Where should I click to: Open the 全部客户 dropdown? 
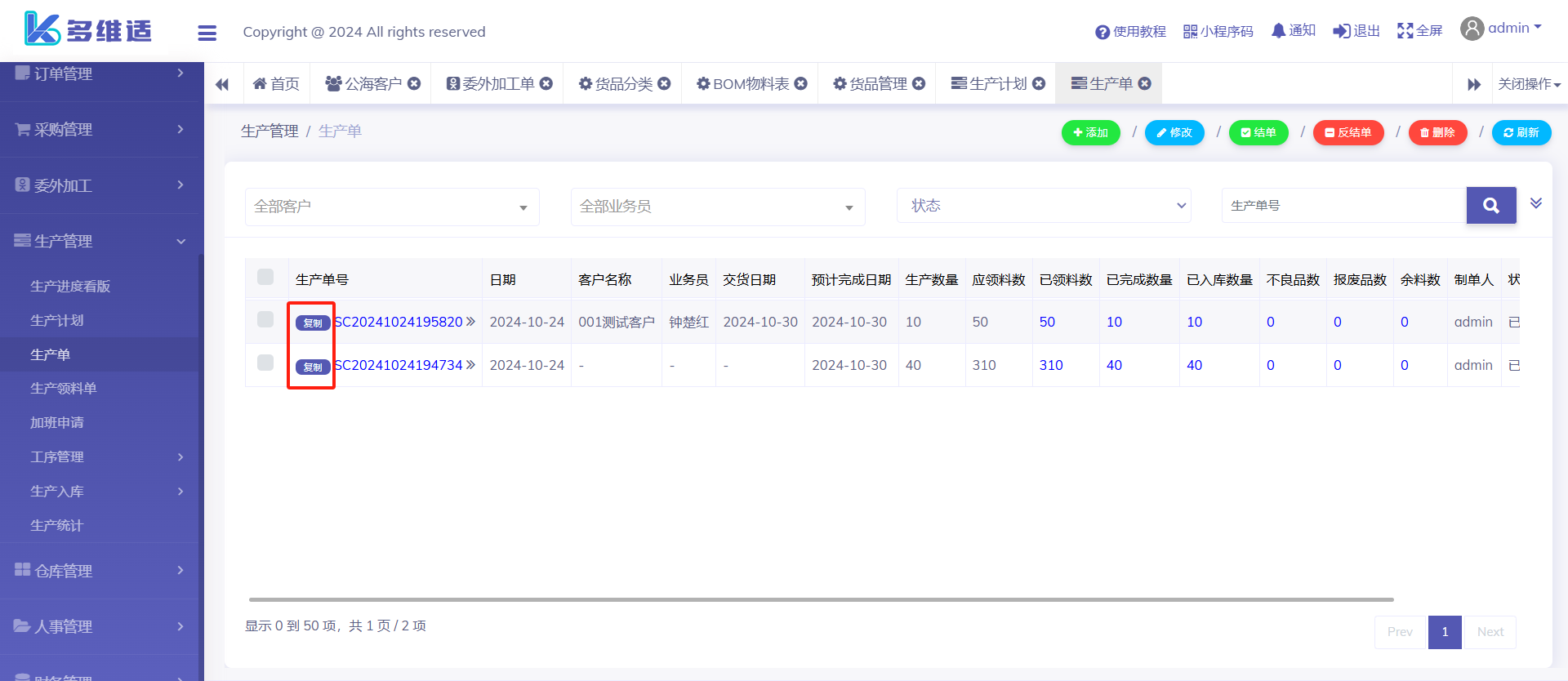coord(392,207)
